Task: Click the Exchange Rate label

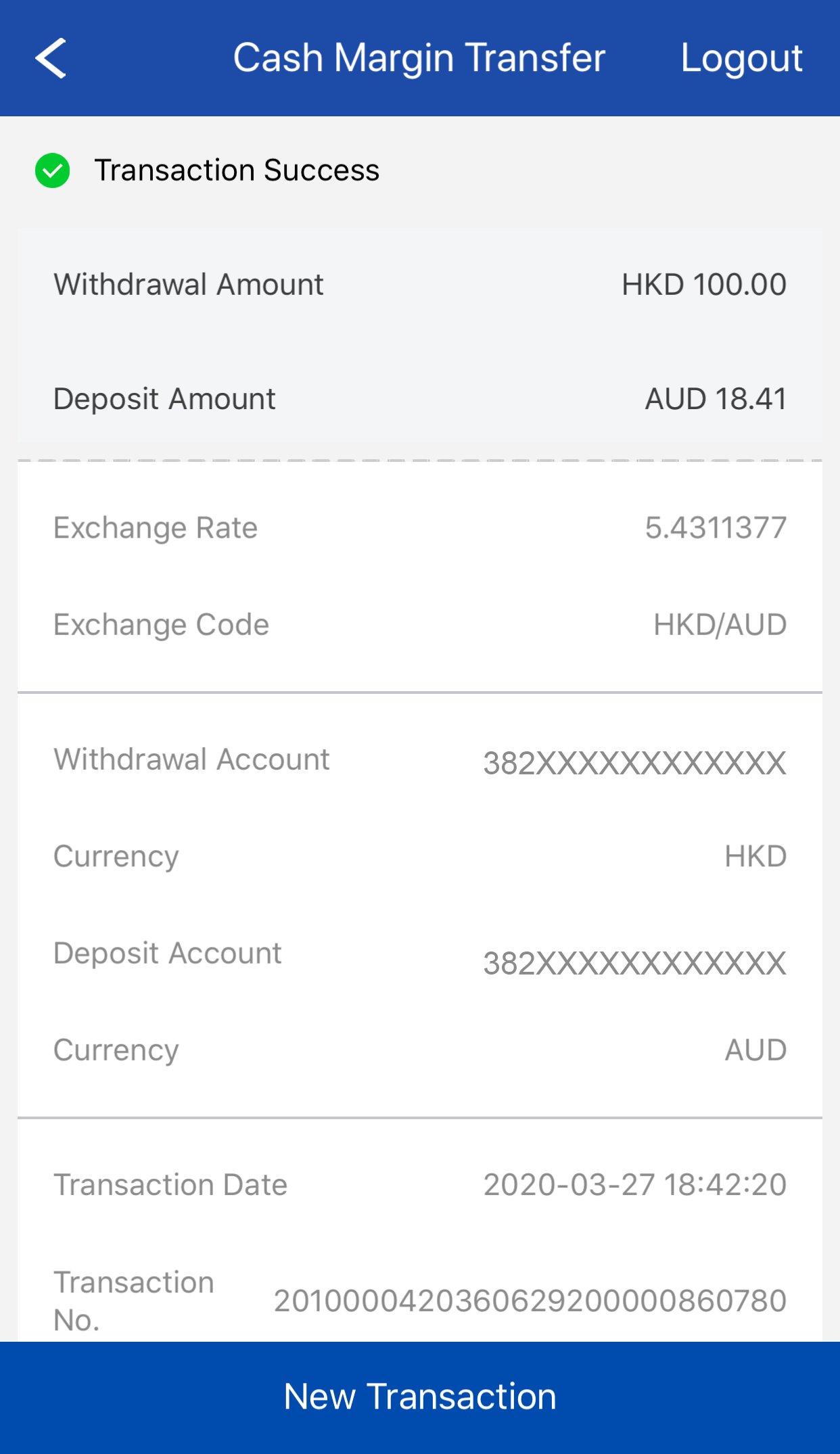Action: coord(156,527)
